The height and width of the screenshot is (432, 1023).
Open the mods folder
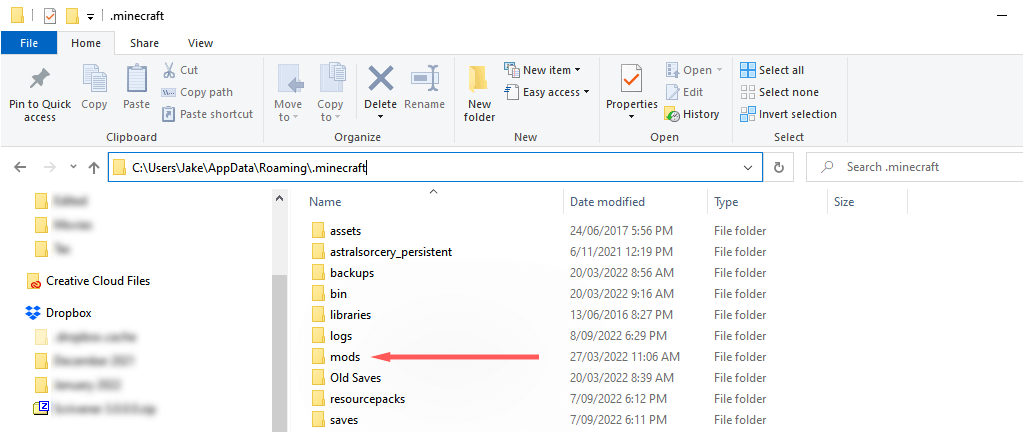tap(344, 357)
